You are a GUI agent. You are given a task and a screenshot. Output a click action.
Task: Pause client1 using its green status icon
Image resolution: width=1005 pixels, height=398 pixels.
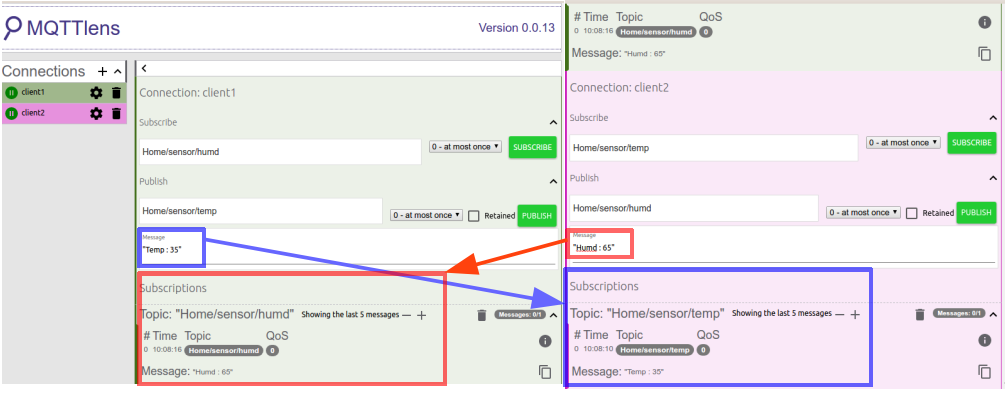point(11,93)
